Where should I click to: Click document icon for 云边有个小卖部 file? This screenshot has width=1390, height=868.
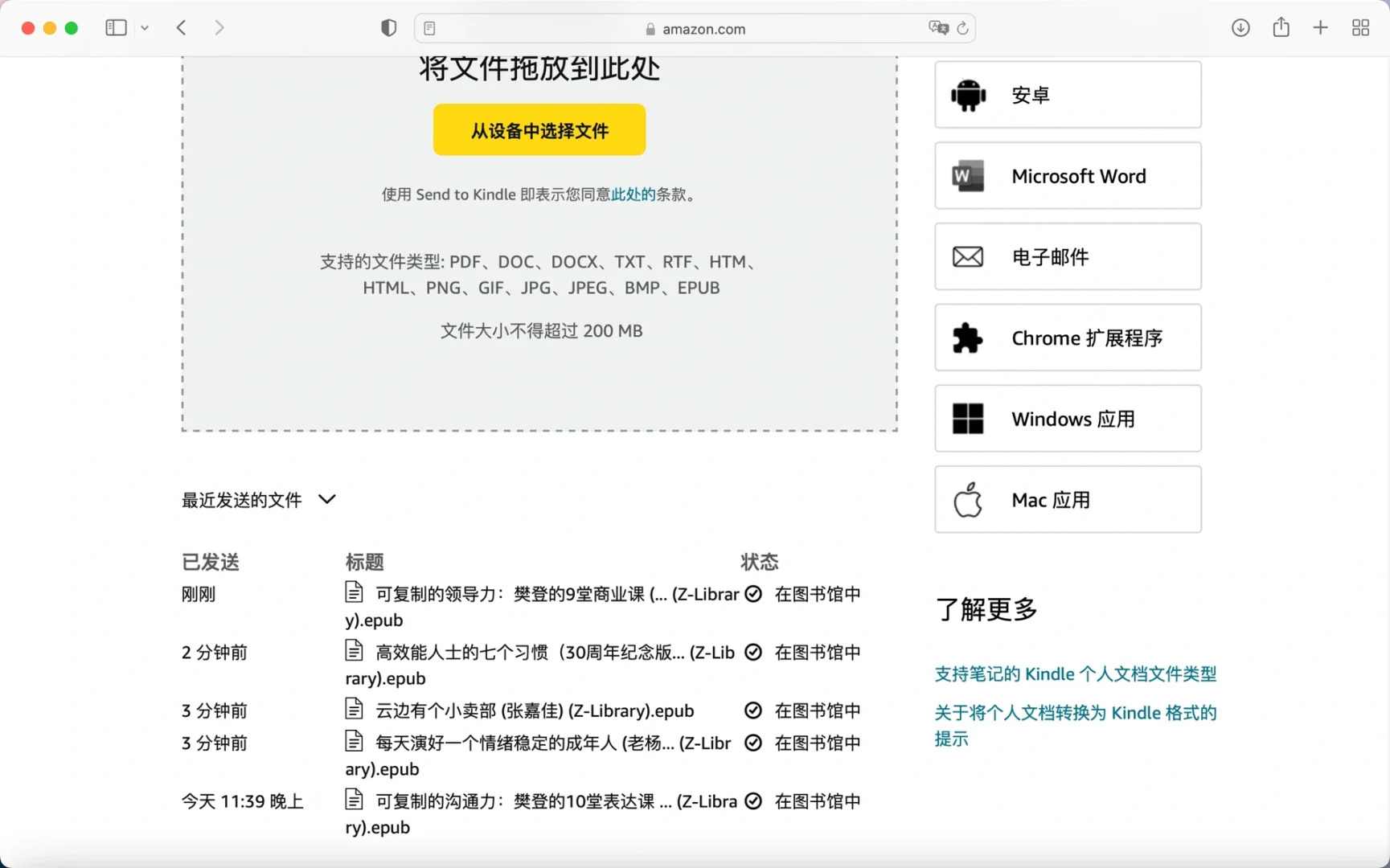tap(354, 709)
